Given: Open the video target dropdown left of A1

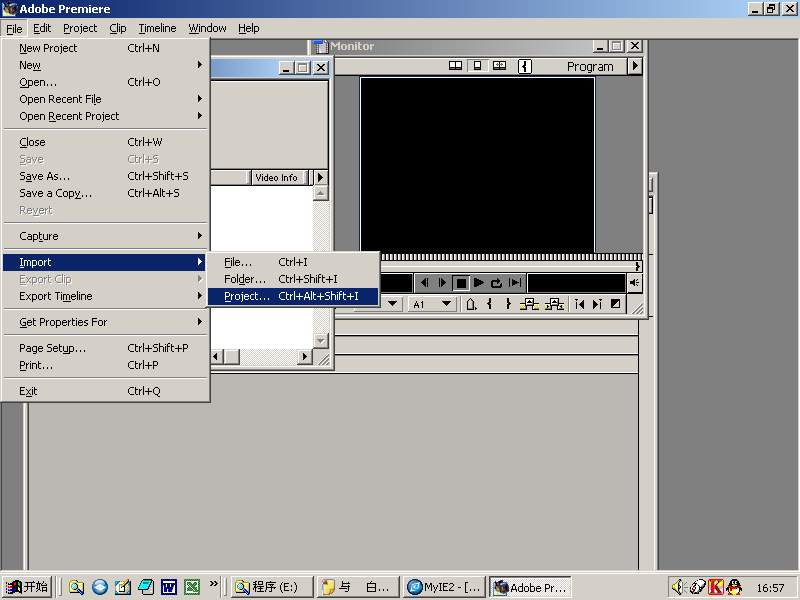Looking at the screenshot, I should tap(392, 304).
